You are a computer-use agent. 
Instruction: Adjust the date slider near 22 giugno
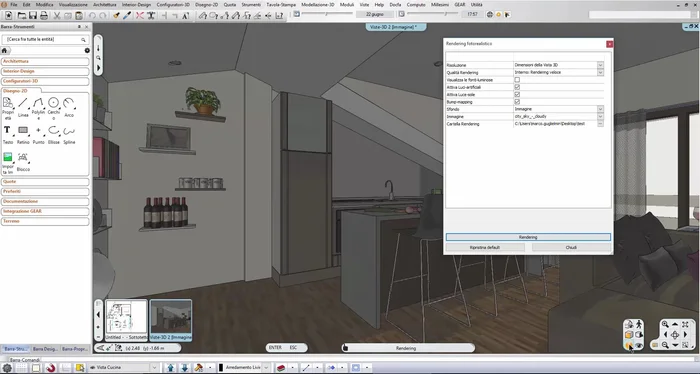326,14
